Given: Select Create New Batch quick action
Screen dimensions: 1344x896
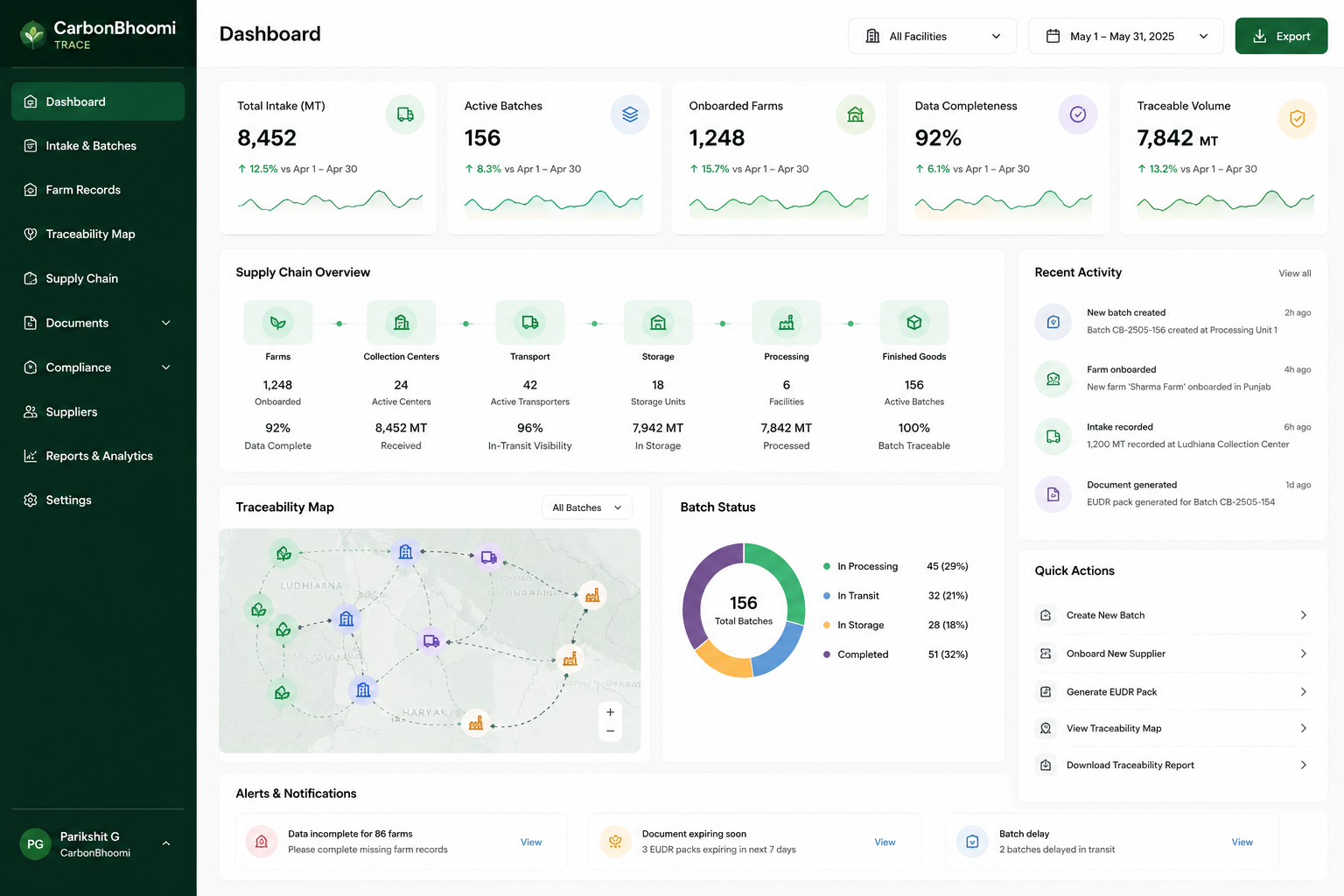Looking at the screenshot, I should point(1172,615).
